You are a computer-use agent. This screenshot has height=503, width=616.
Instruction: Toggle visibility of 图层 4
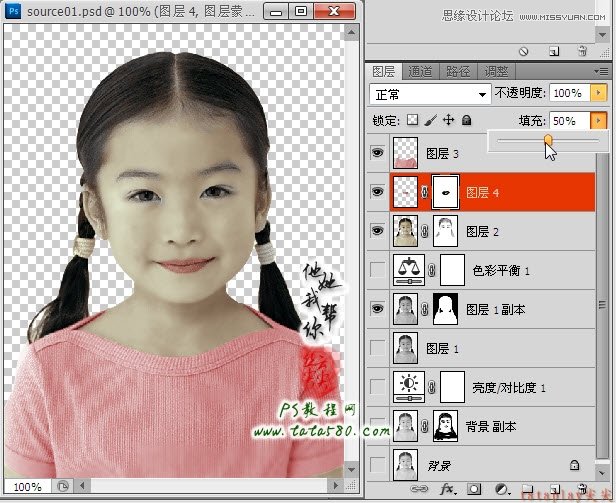378,191
